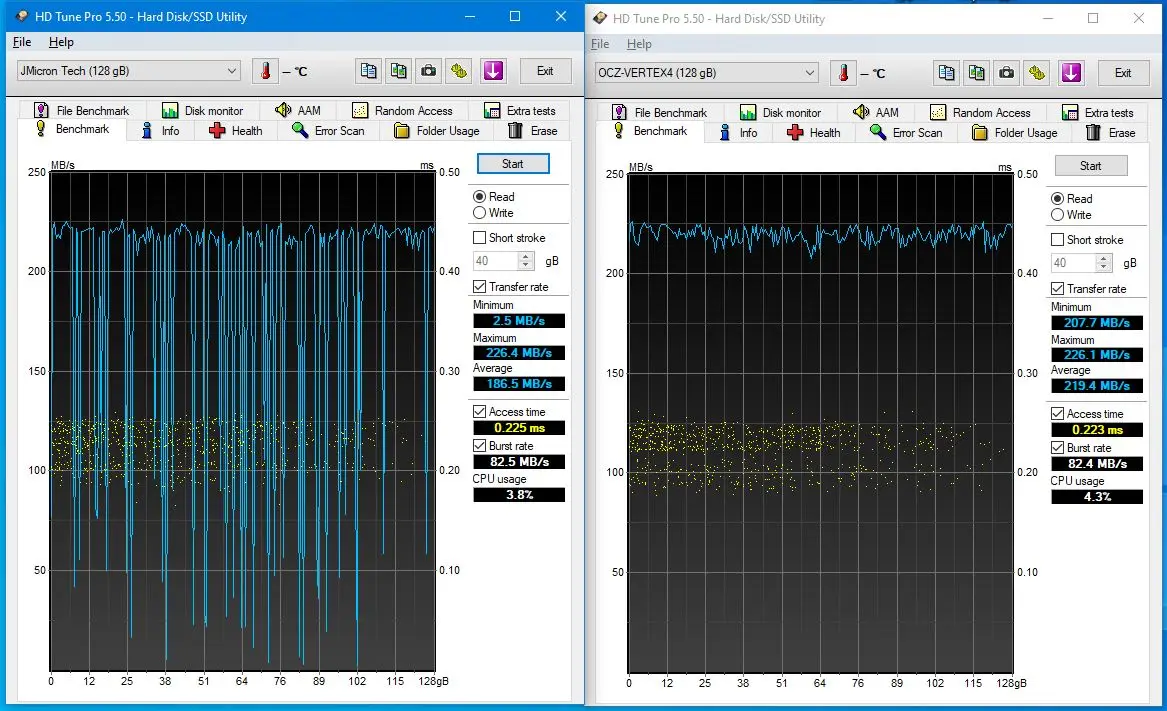Enable Short stroke checkbox in OCZ-VERTEX4 window

[1058, 240]
